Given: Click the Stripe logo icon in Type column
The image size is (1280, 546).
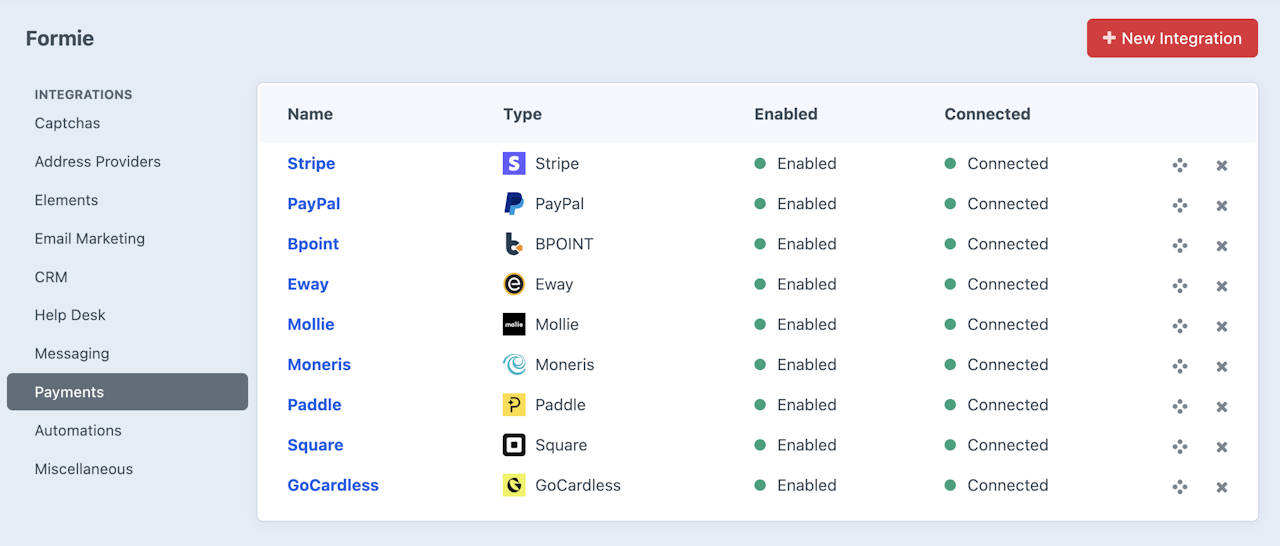Looking at the screenshot, I should pyautogui.click(x=514, y=163).
